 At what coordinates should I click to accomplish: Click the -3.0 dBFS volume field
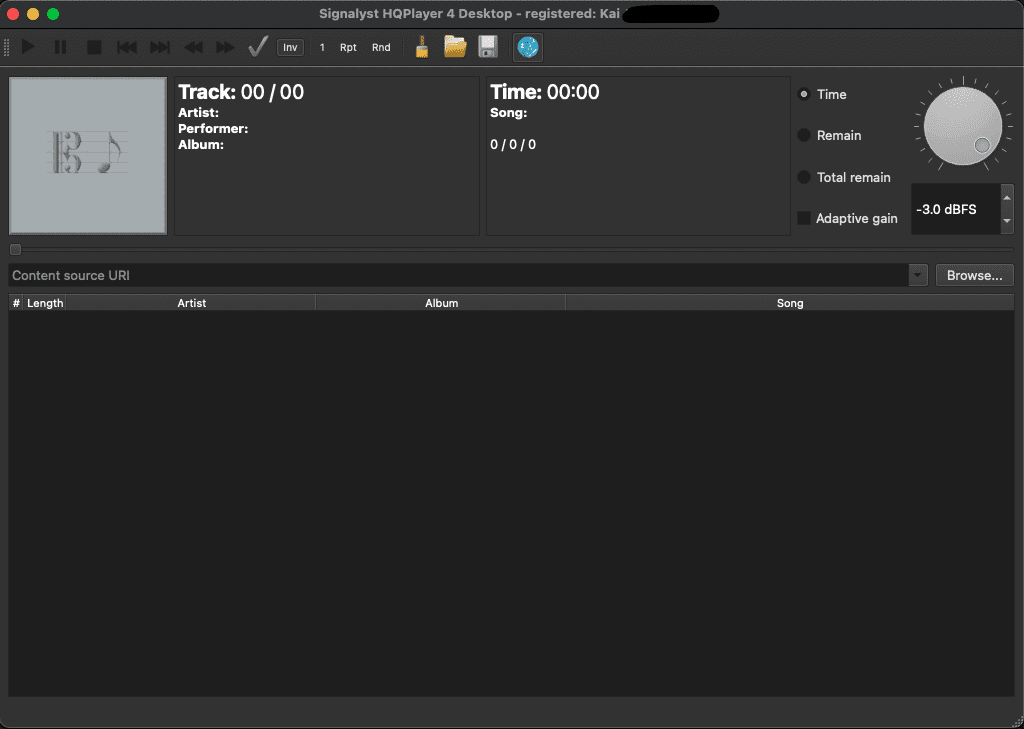point(956,210)
